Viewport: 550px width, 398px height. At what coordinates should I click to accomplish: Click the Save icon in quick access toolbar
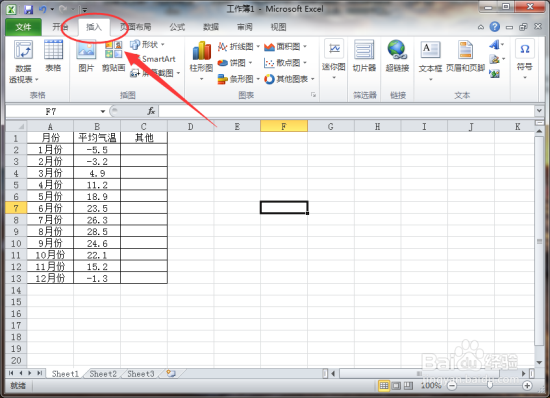coord(28,9)
